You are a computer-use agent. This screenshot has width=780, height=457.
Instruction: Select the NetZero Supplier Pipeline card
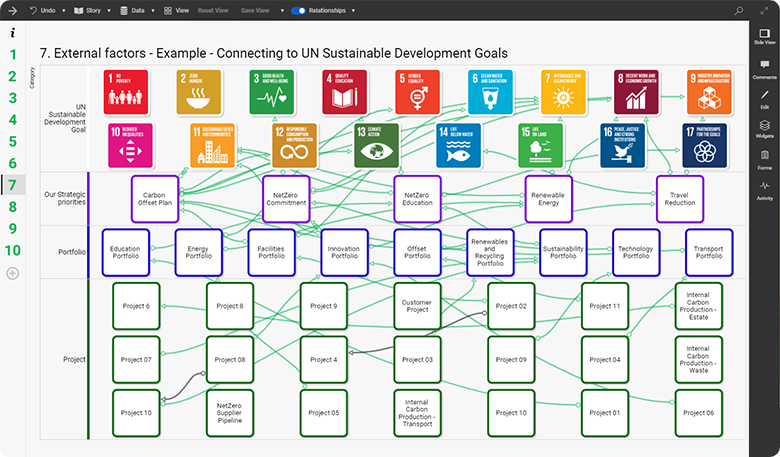click(230, 413)
